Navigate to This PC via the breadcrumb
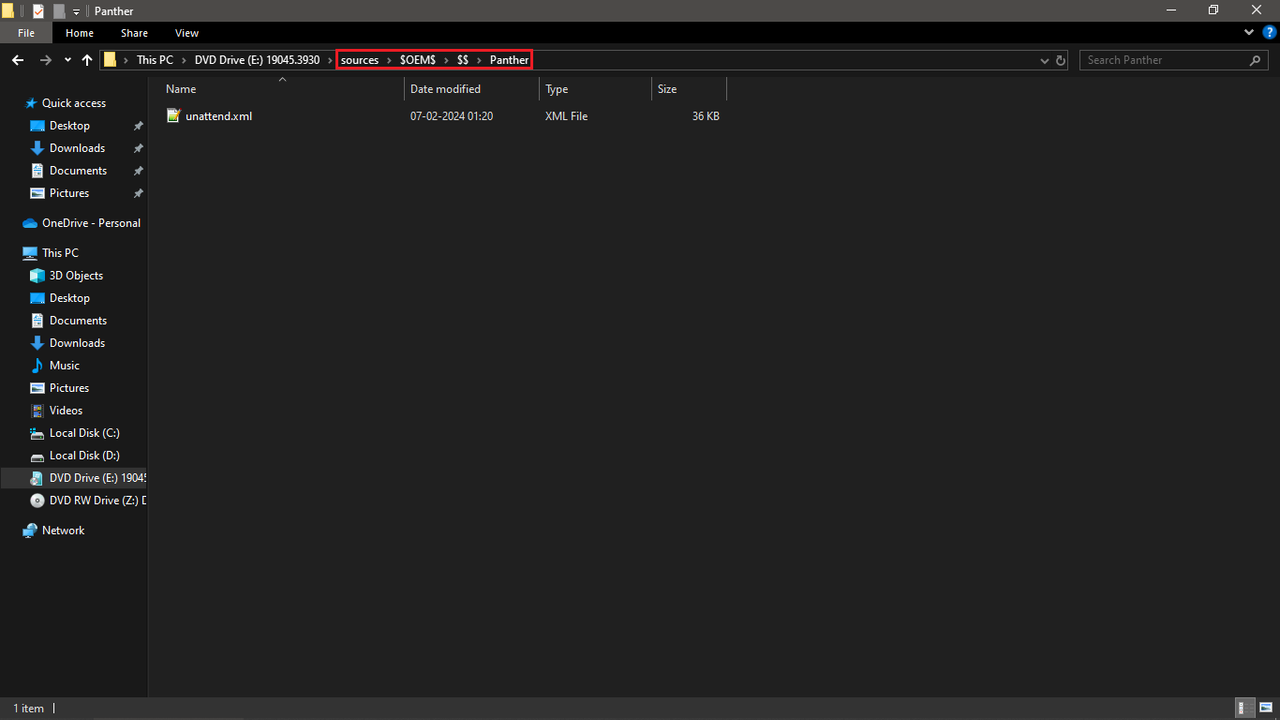 pos(154,60)
